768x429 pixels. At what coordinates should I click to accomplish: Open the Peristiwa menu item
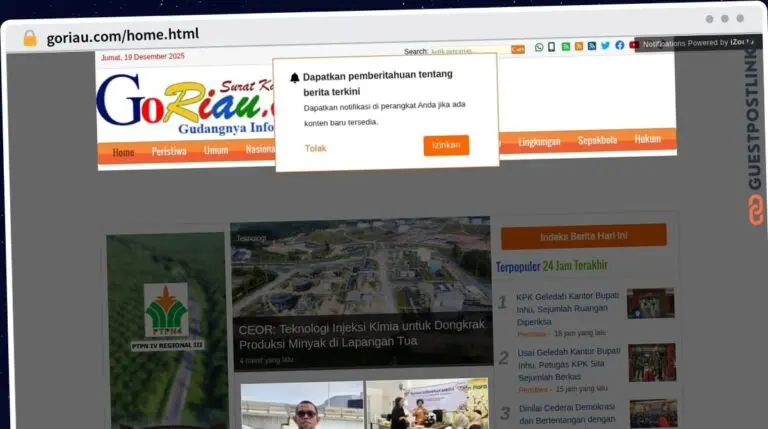[169, 151]
